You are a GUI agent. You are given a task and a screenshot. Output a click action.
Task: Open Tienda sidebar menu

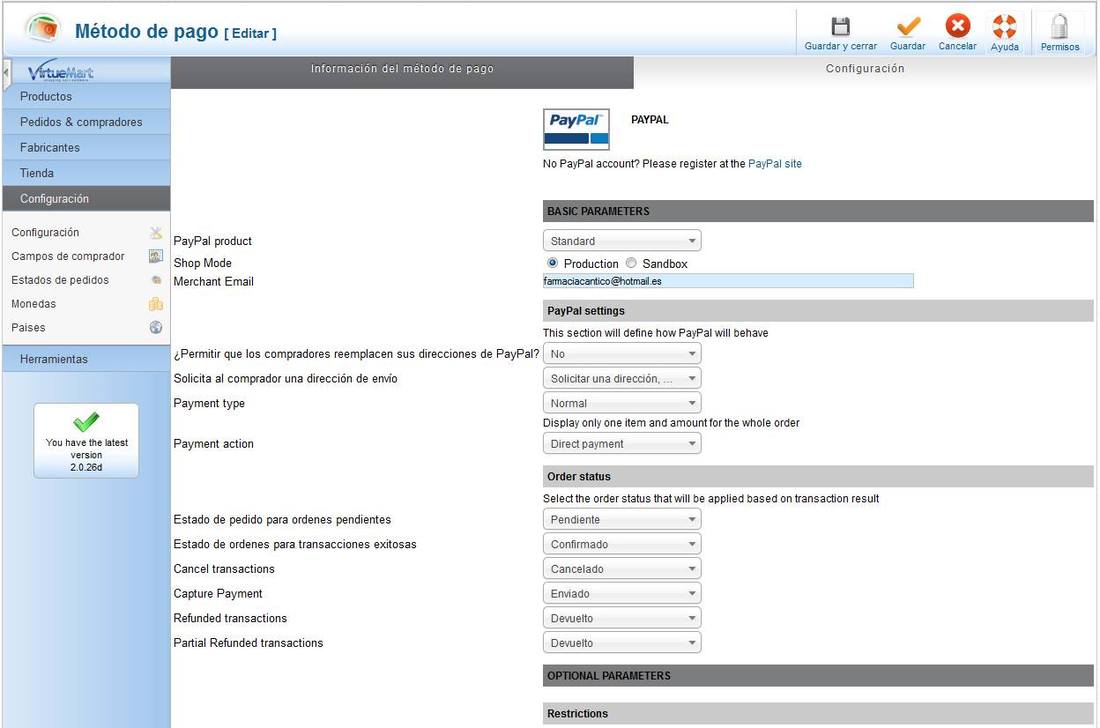(86, 173)
